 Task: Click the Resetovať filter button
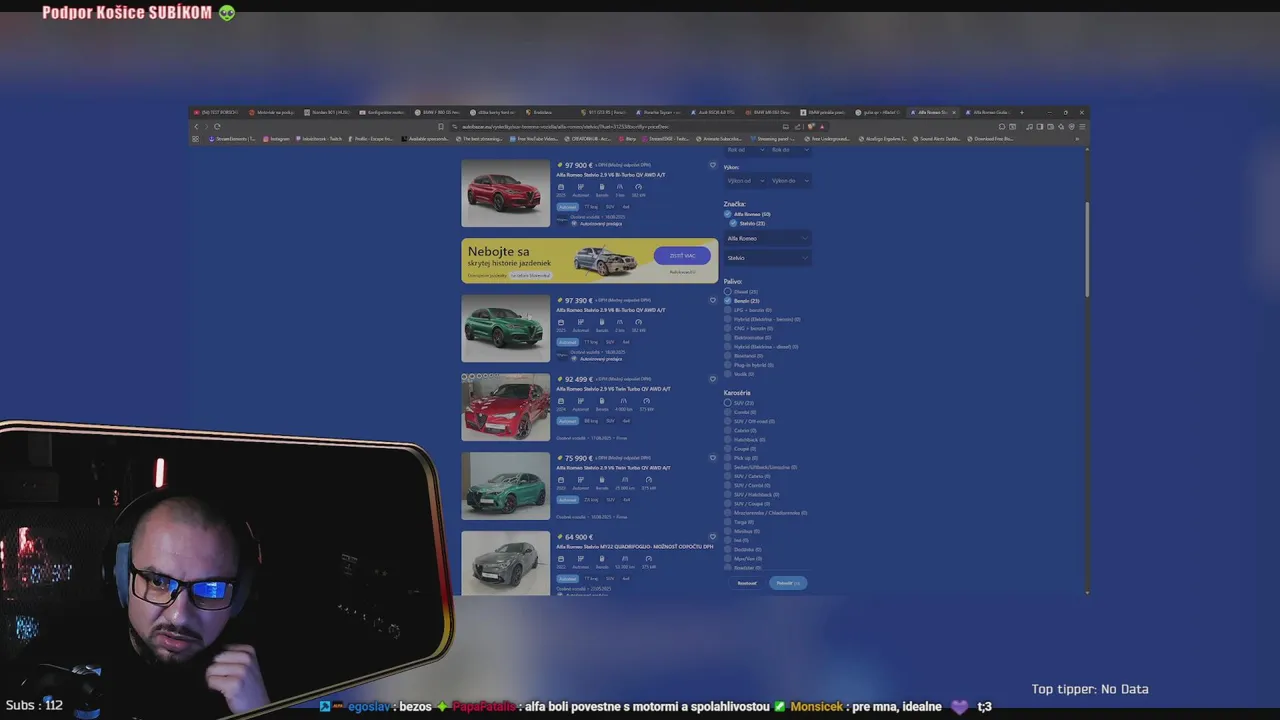747,583
